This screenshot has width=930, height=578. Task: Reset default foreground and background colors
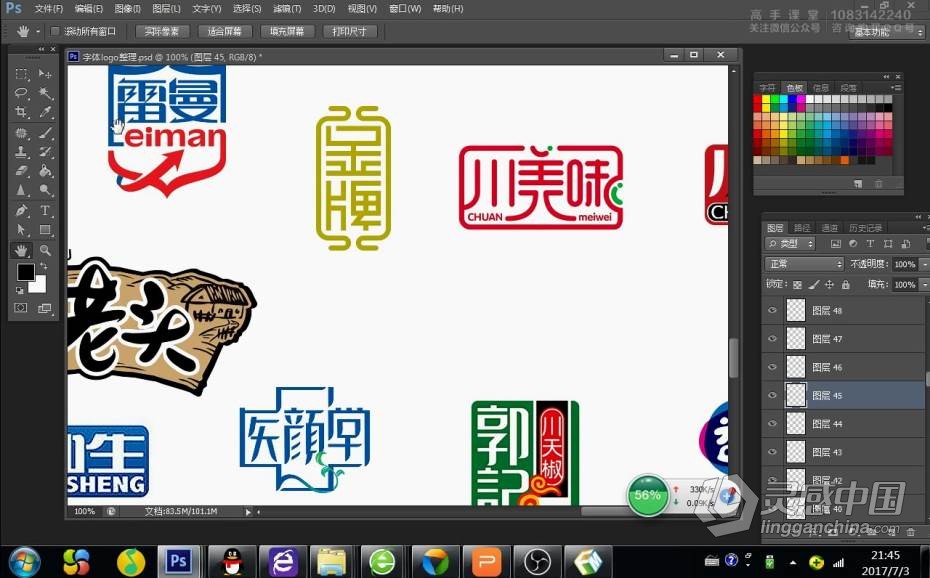coord(20,290)
